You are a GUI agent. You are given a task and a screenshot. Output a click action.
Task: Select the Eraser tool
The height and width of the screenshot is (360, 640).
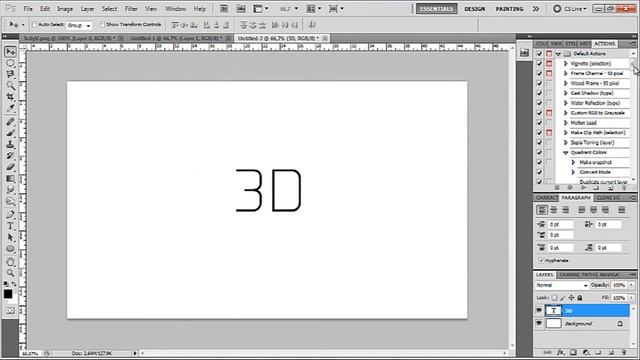pos(10,167)
